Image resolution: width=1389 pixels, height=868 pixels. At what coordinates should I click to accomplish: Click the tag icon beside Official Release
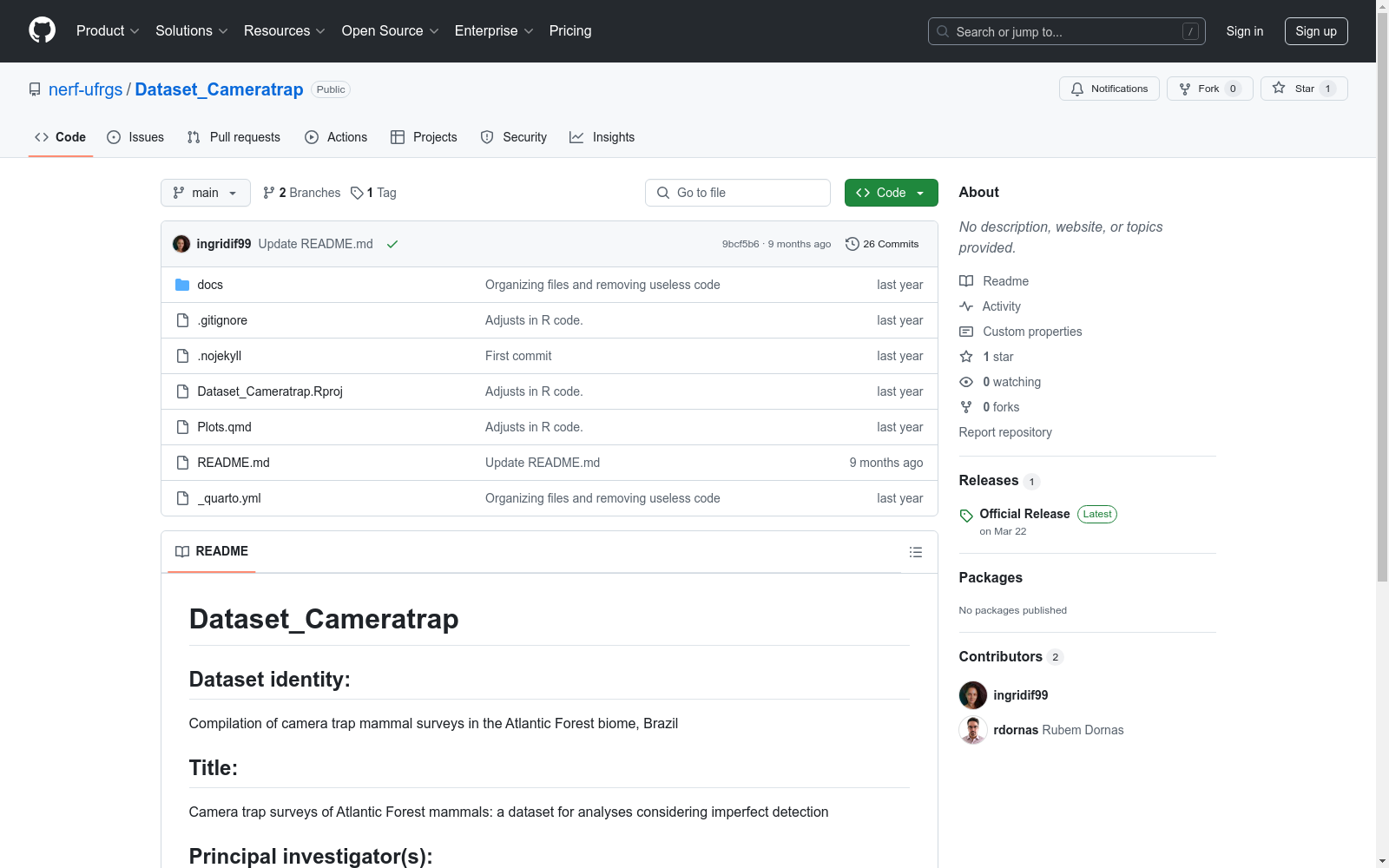coord(966,516)
